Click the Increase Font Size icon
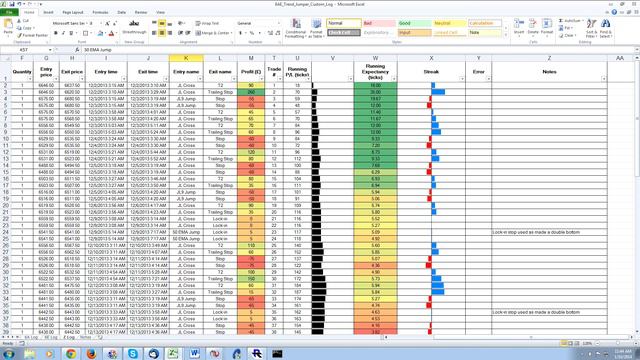The width and height of the screenshot is (640, 360). click(107, 23)
